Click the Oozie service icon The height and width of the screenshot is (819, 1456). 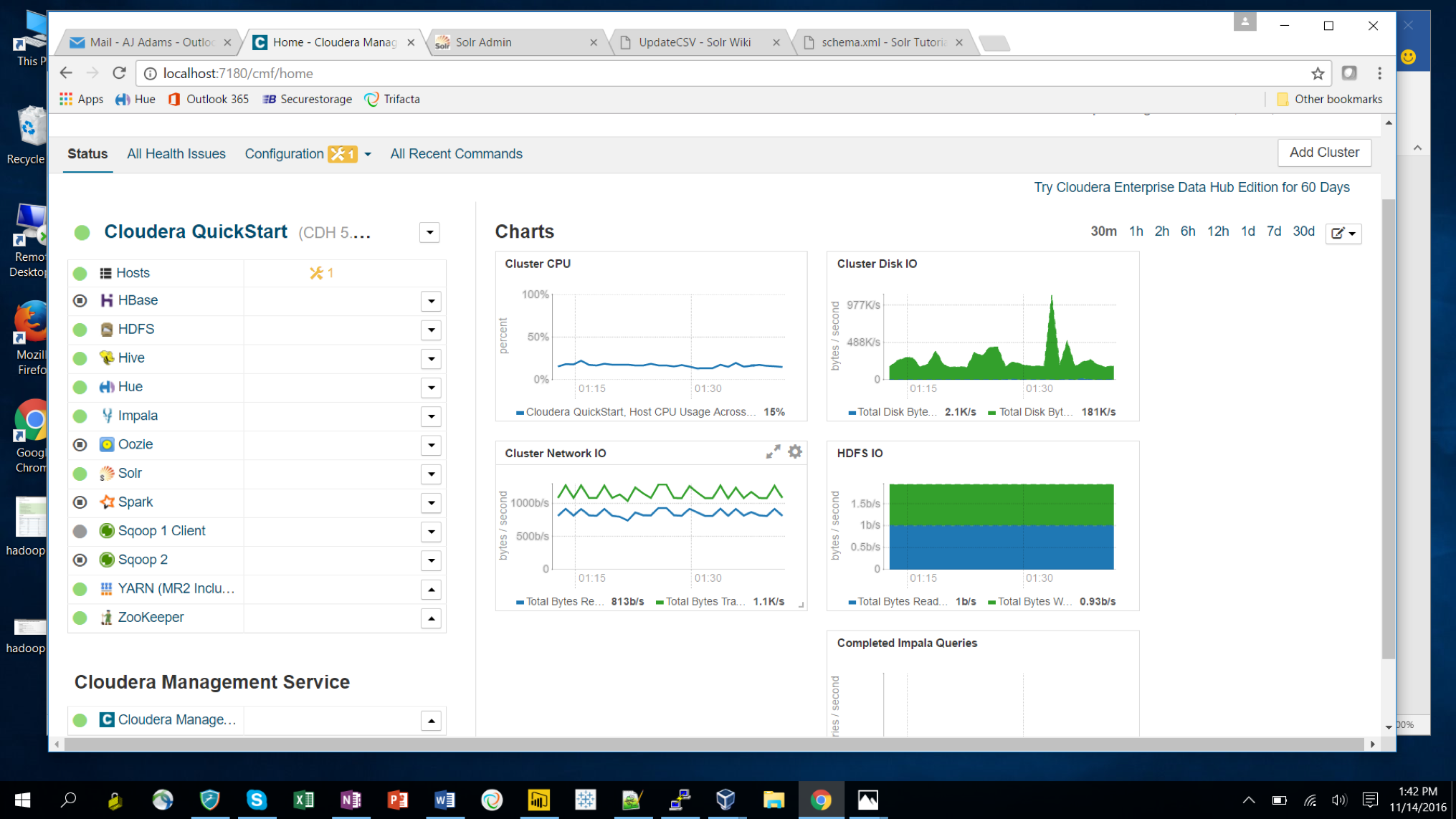pyautogui.click(x=106, y=444)
